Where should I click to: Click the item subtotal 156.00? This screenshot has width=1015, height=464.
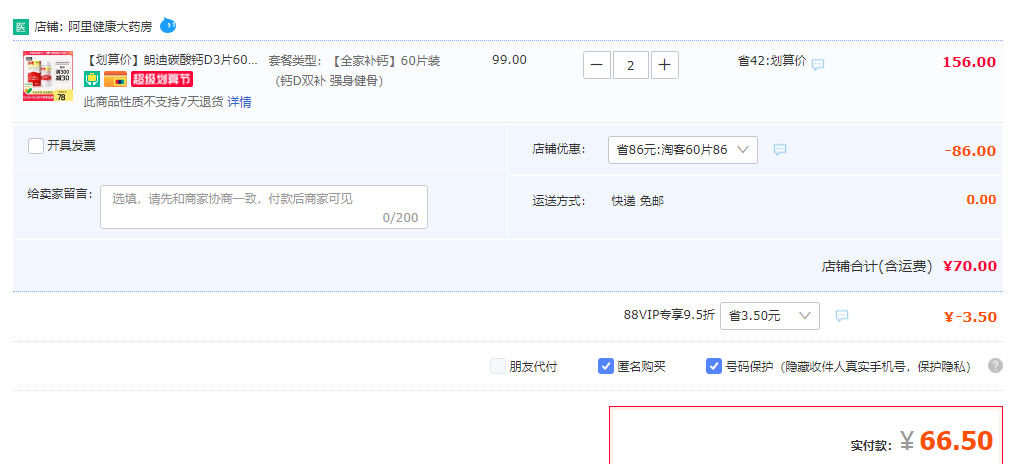[x=969, y=62]
